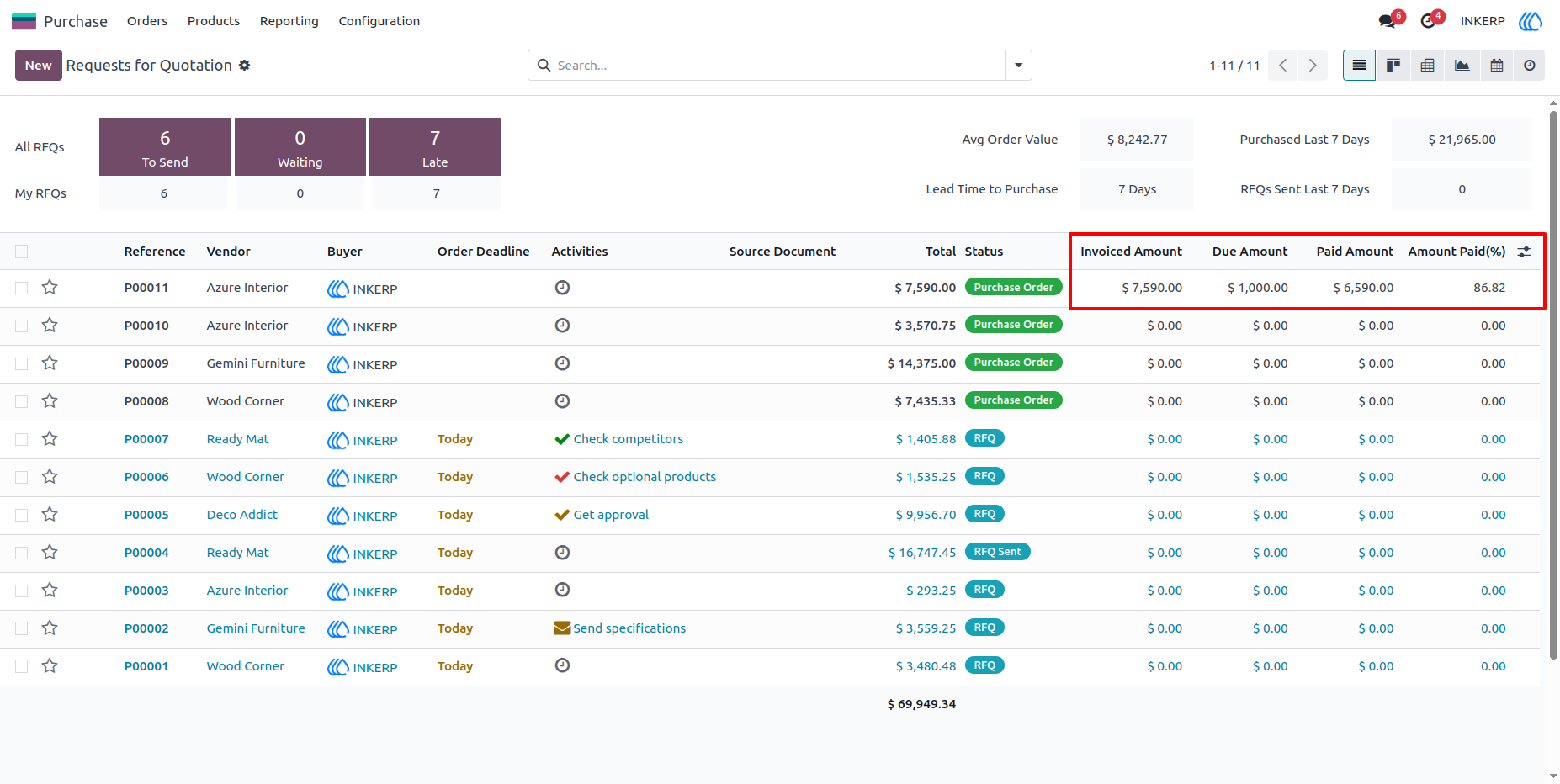Switch to activity view

tap(1530, 65)
